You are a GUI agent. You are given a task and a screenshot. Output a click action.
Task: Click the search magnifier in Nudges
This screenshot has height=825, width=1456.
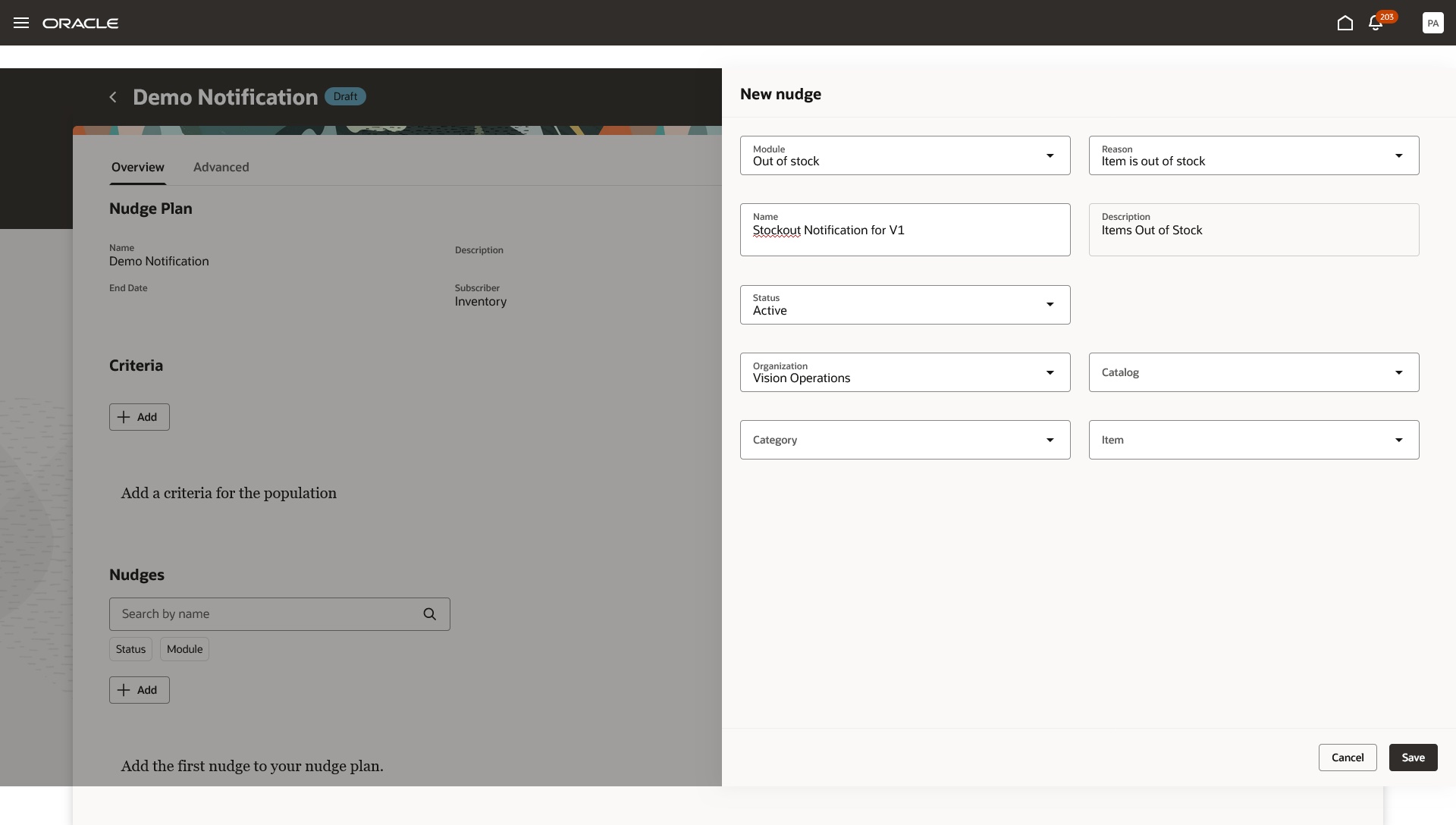point(430,614)
